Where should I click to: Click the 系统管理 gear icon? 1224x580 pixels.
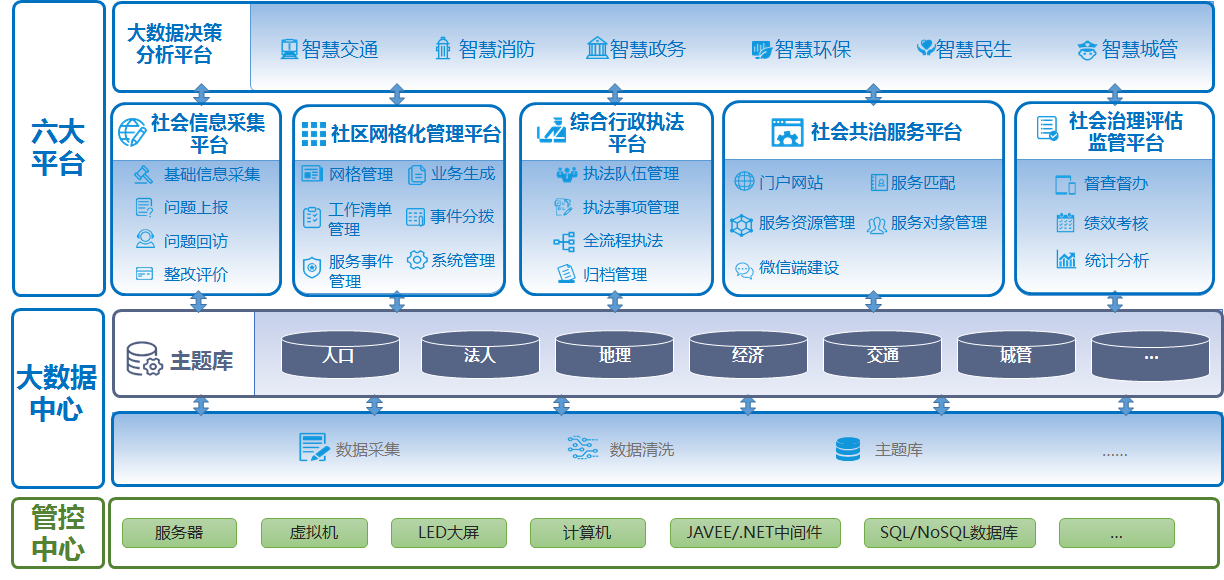click(417, 260)
